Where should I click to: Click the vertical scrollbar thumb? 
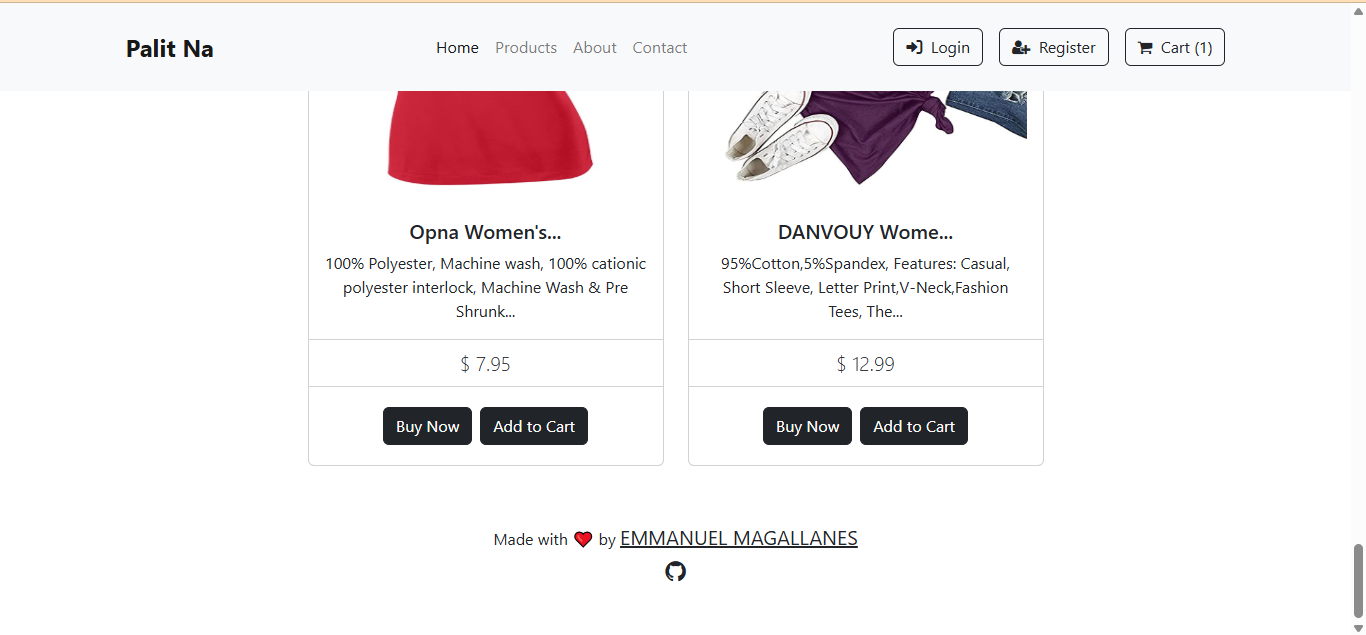pyautogui.click(x=1358, y=581)
